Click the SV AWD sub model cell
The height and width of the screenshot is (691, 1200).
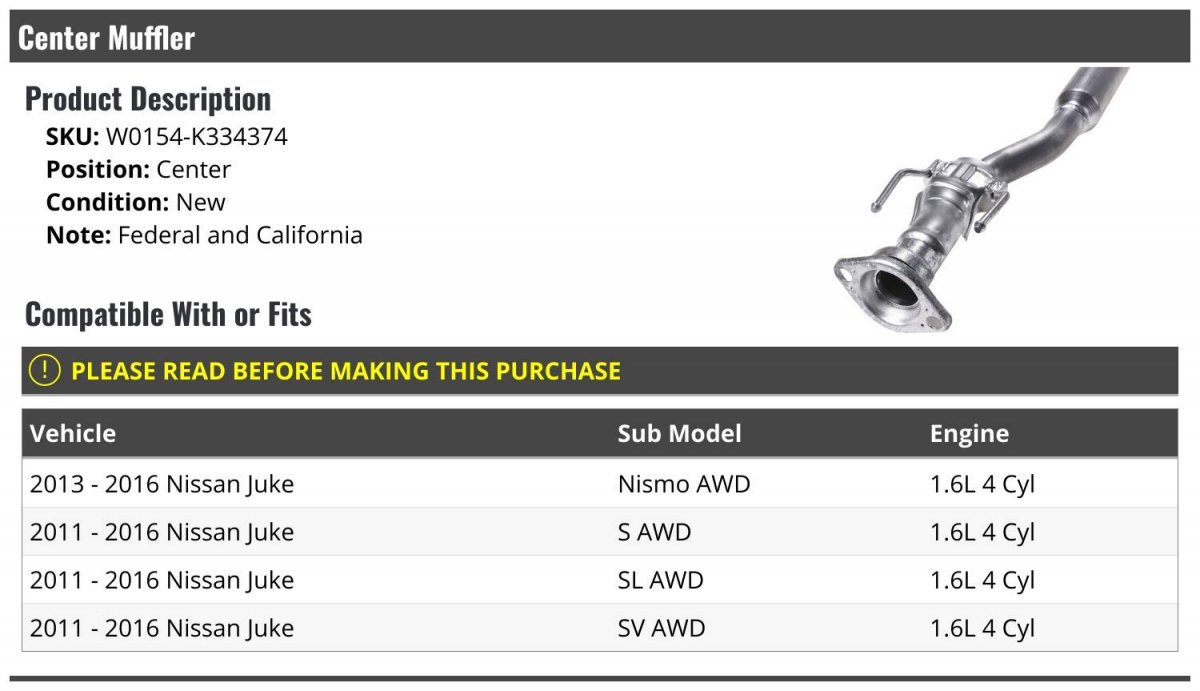(x=661, y=628)
